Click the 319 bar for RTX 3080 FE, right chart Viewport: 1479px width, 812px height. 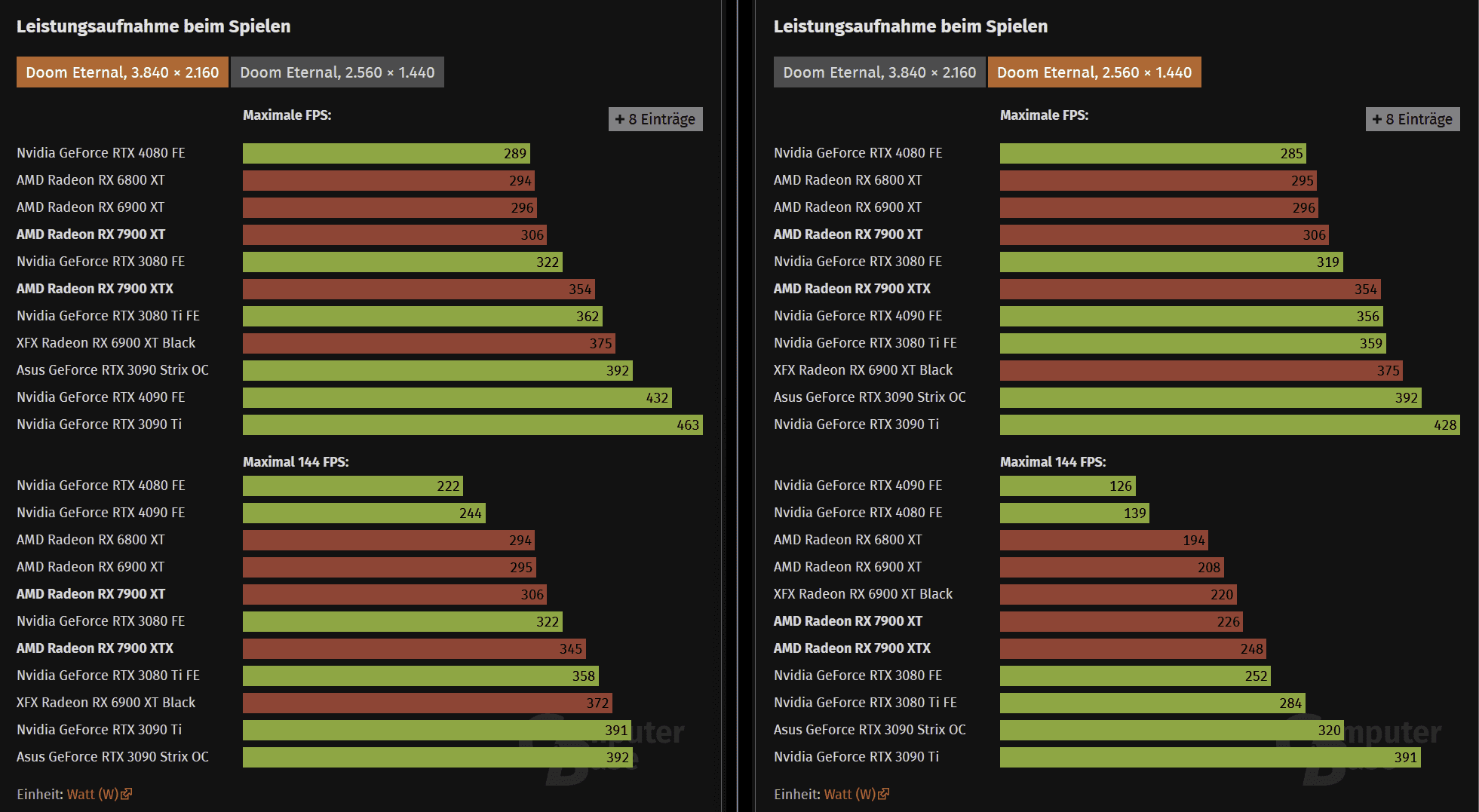[1171, 262]
